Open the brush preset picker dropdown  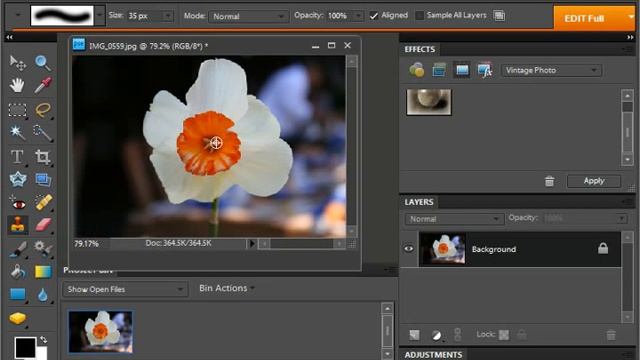(x=100, y=16)
